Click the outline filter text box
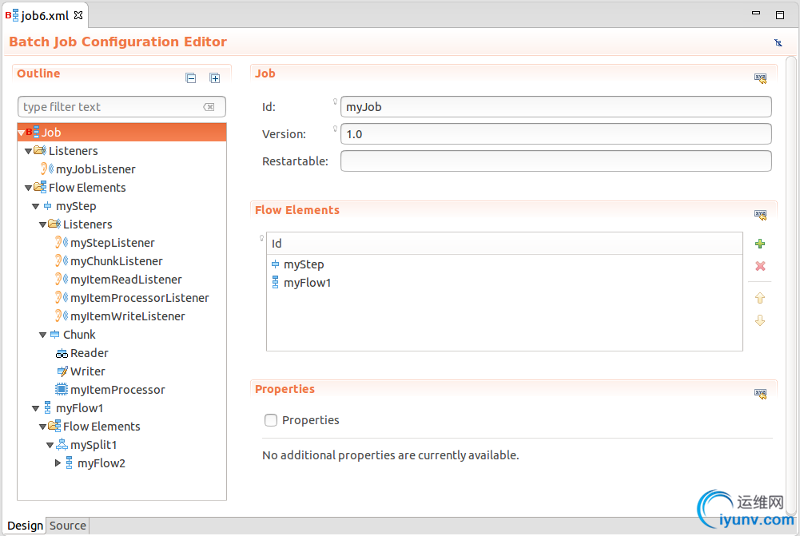Viewport: 800px width, 536px height. (110, 107)
